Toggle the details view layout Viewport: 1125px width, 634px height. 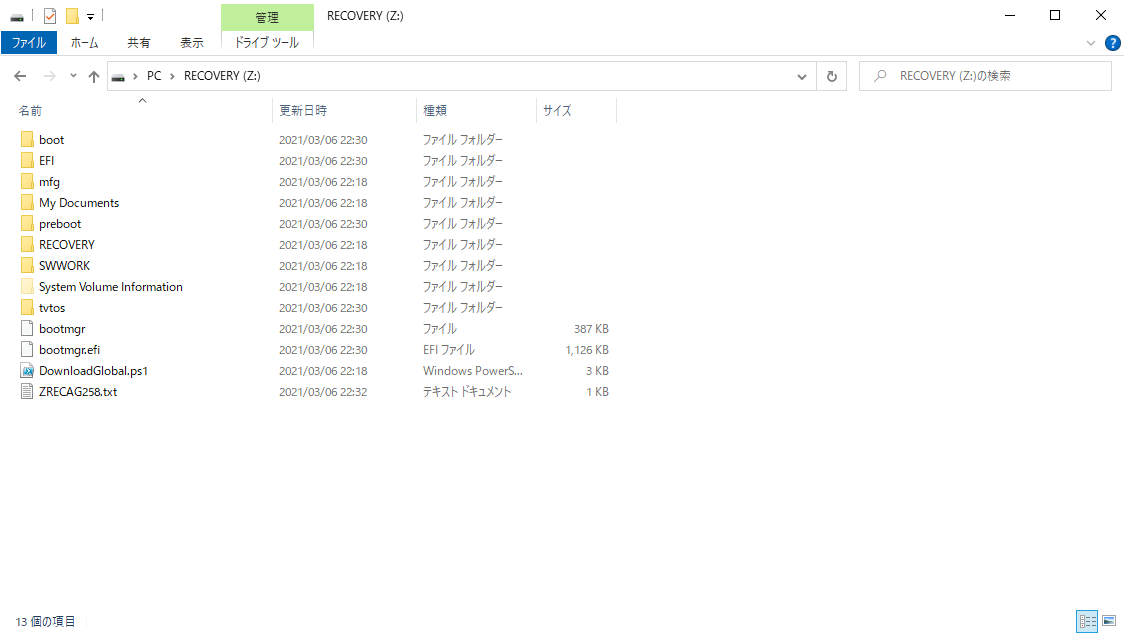(x=1086, y=621)
